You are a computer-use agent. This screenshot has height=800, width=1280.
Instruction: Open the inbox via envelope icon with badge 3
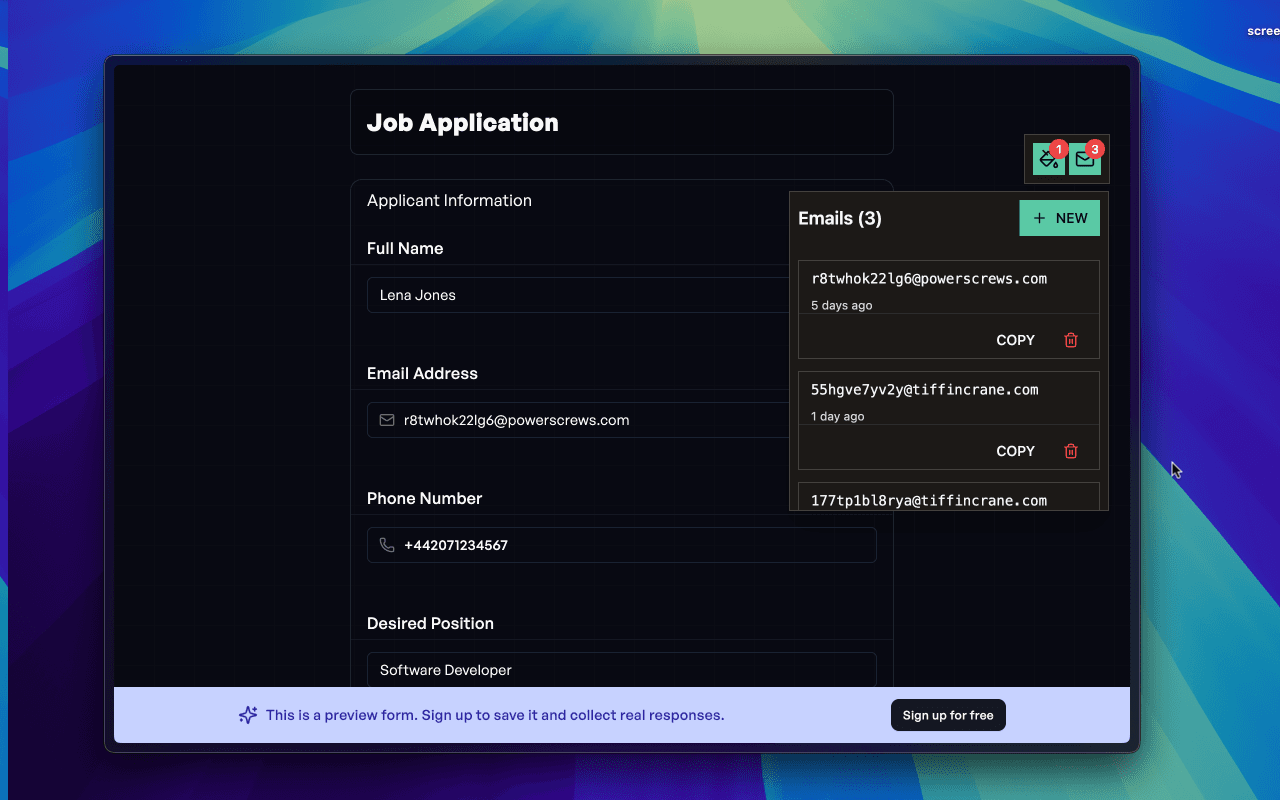1085,158
